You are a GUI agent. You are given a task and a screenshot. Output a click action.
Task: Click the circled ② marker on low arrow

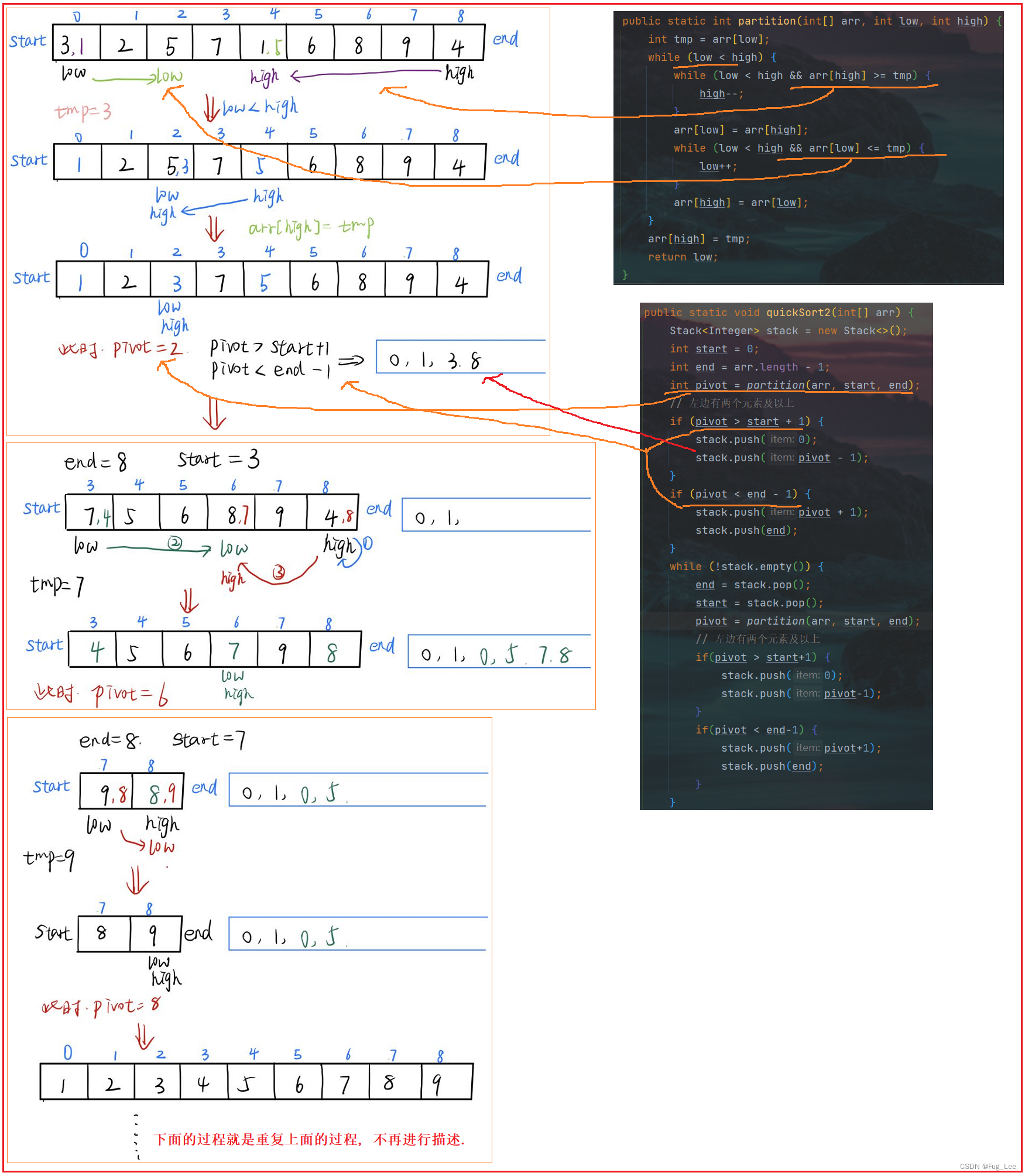point(174,544)
